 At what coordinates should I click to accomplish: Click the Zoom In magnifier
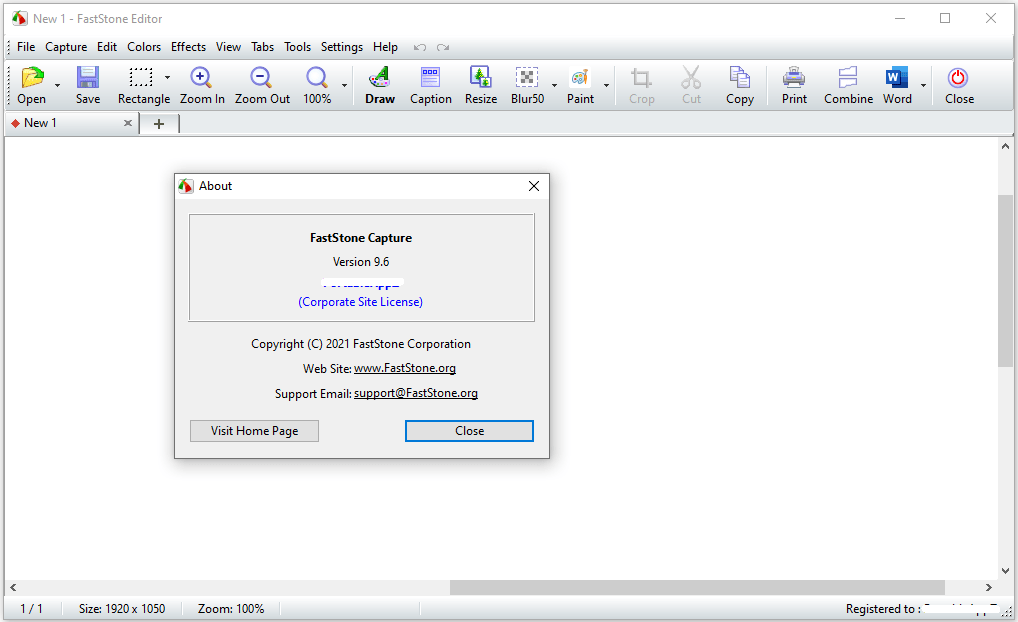[201, 78]
